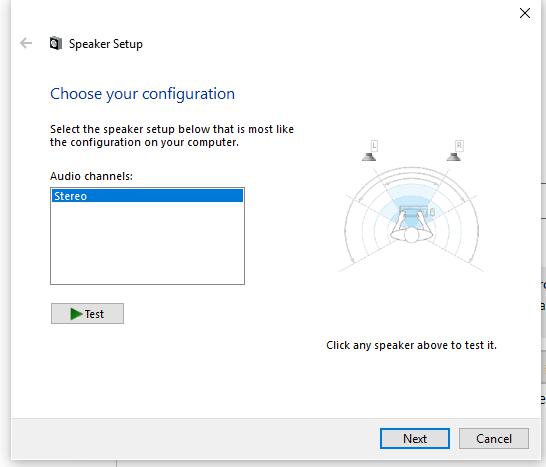Click the L label above the left speaker
Screen dimensions: 546x467
374,145
